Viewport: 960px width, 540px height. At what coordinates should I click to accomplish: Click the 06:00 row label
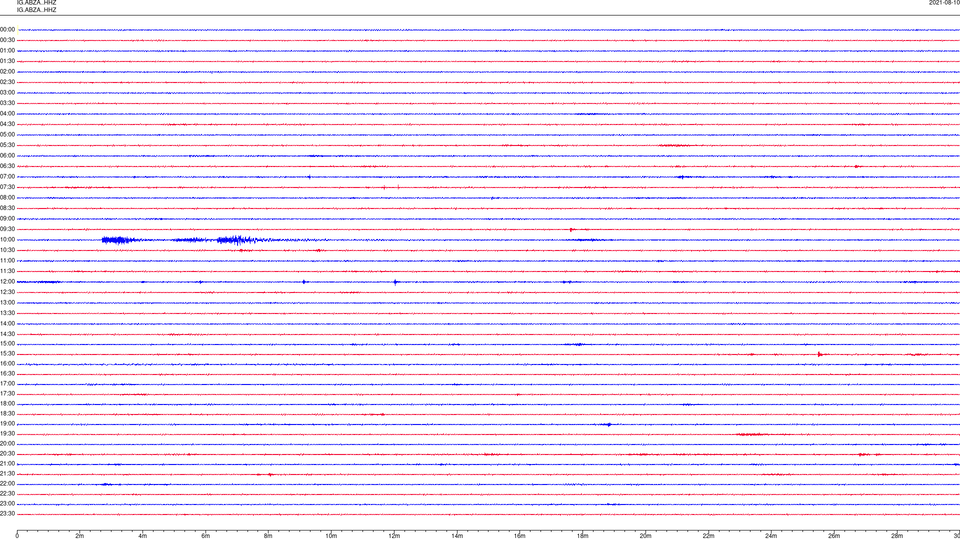7,156
